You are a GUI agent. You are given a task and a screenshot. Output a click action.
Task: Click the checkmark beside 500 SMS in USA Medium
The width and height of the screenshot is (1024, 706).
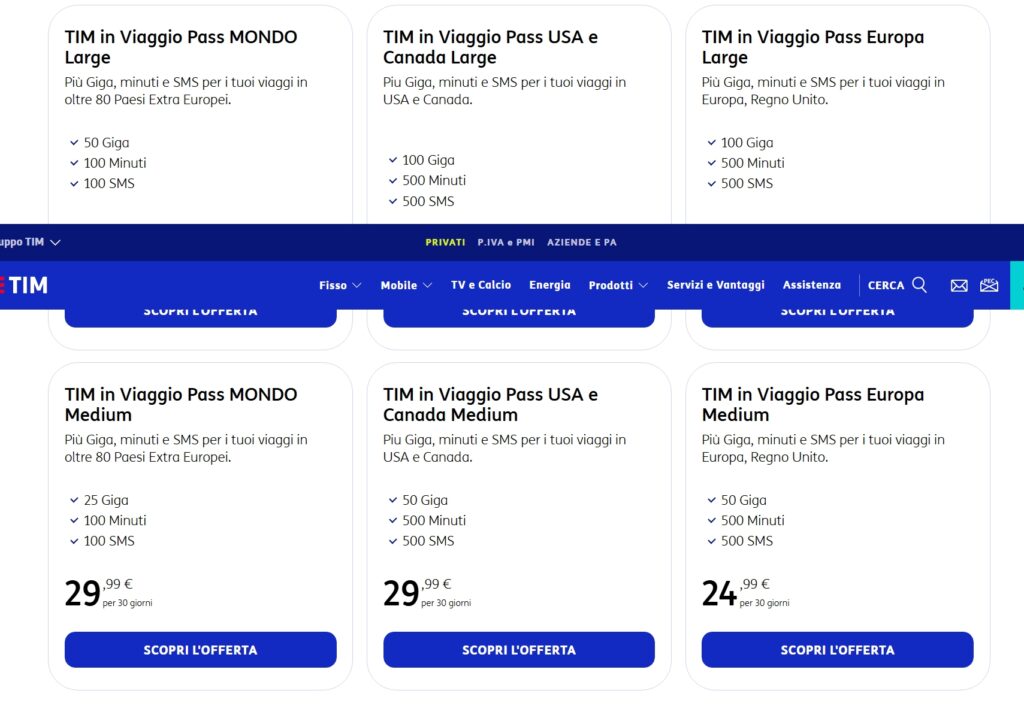click(392, 541)
